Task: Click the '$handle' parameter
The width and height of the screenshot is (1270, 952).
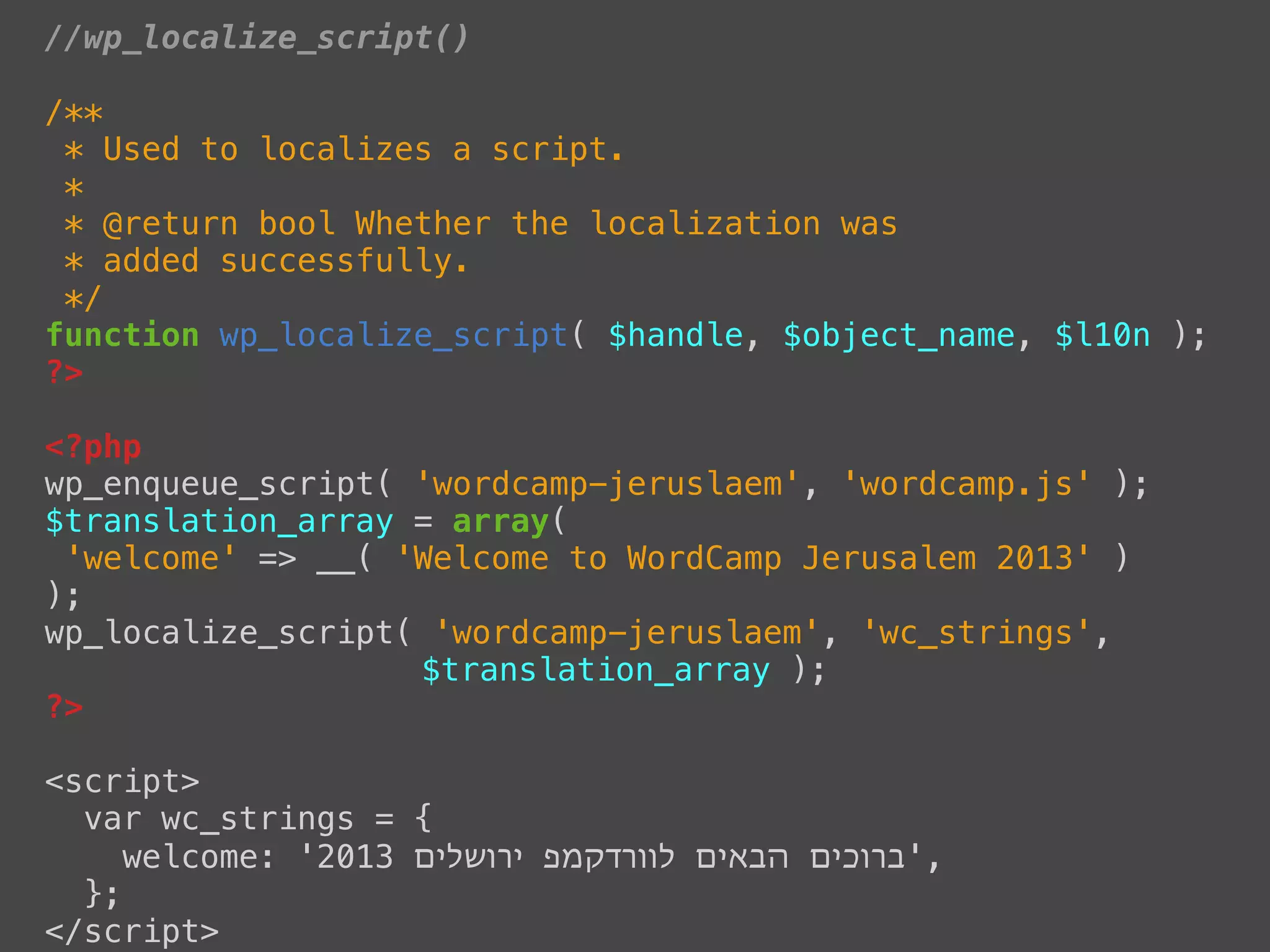Action: (x=676, y=336)
